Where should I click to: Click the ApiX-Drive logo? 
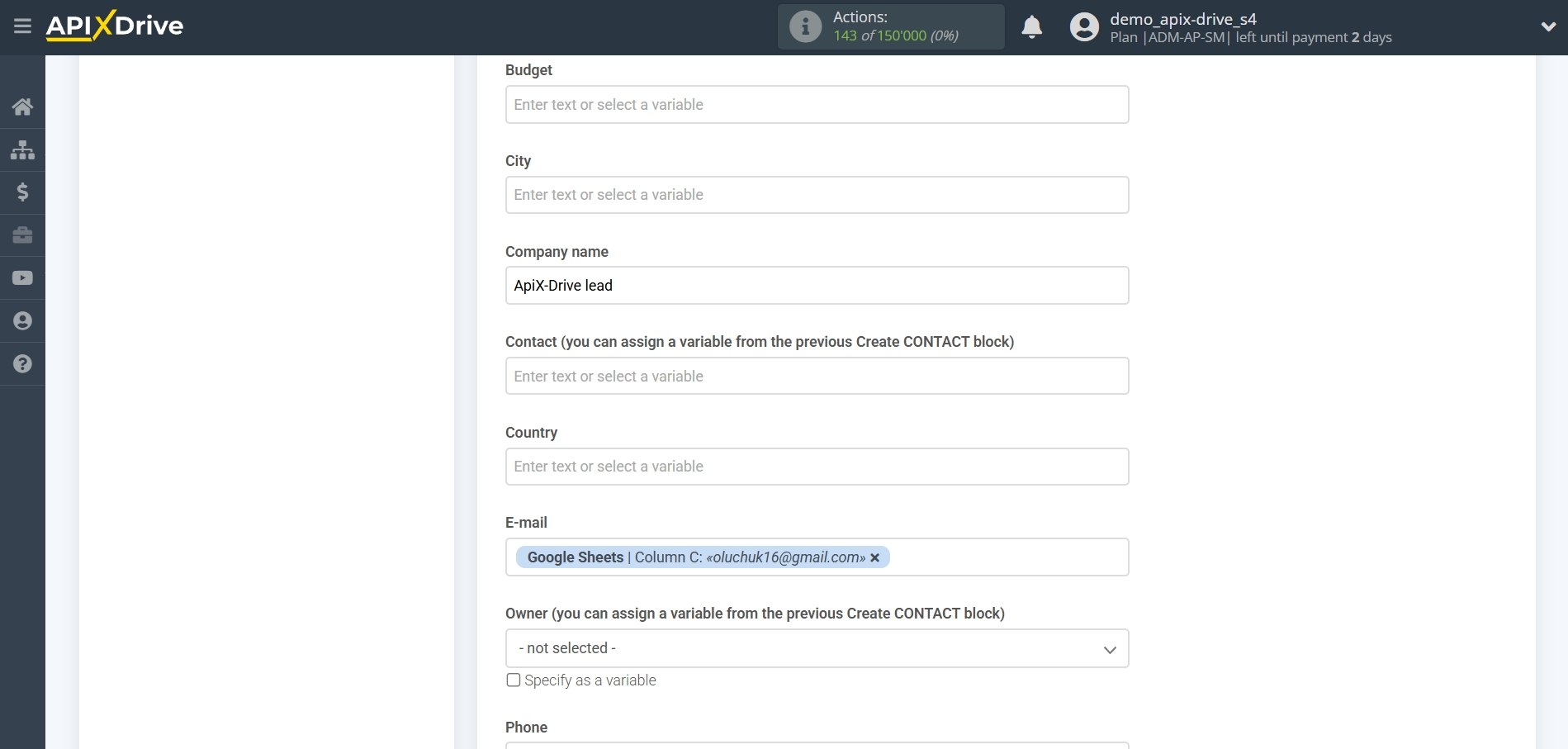click(115, 26)
